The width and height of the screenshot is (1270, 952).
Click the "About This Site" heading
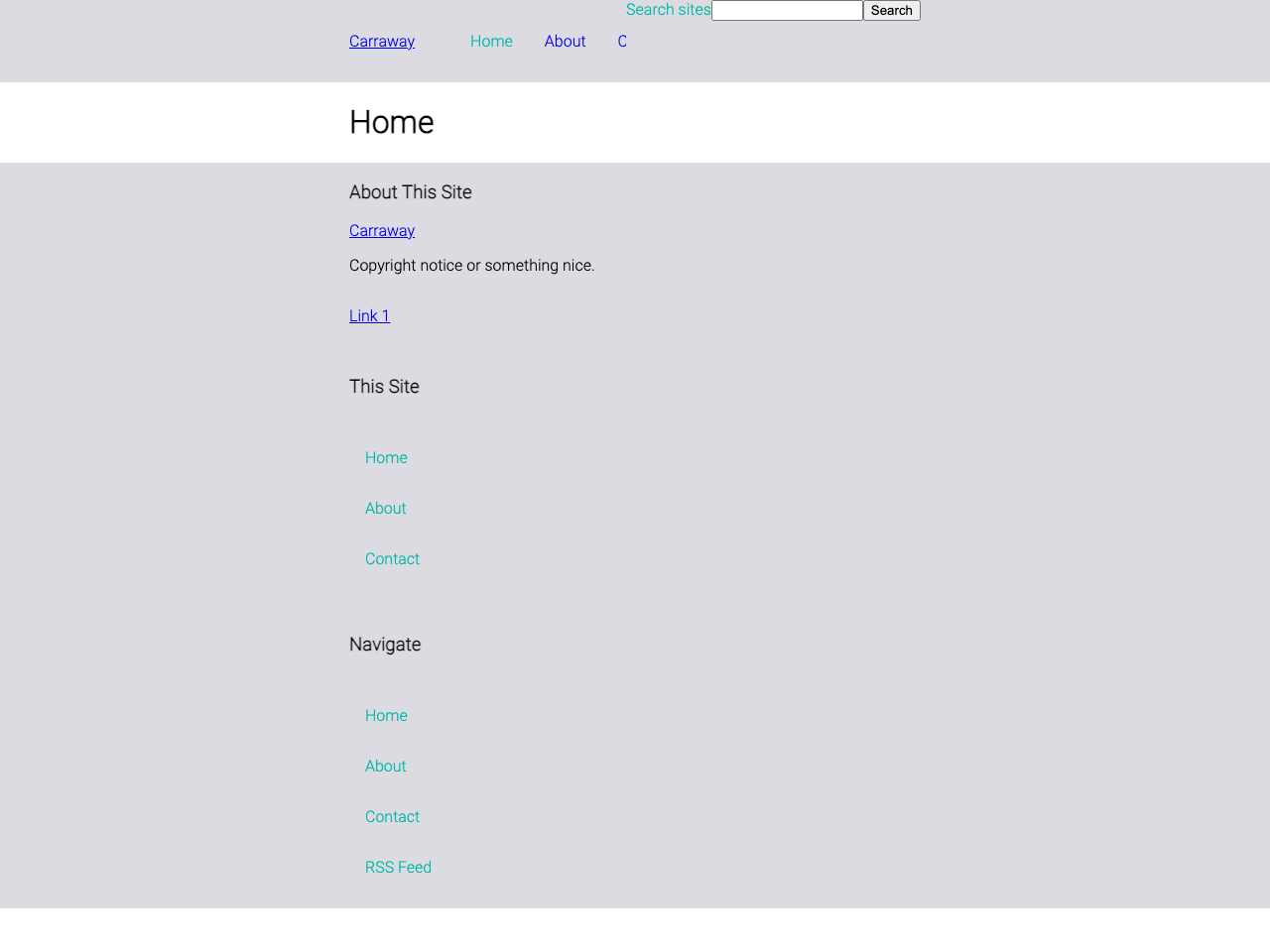[411, 192]
